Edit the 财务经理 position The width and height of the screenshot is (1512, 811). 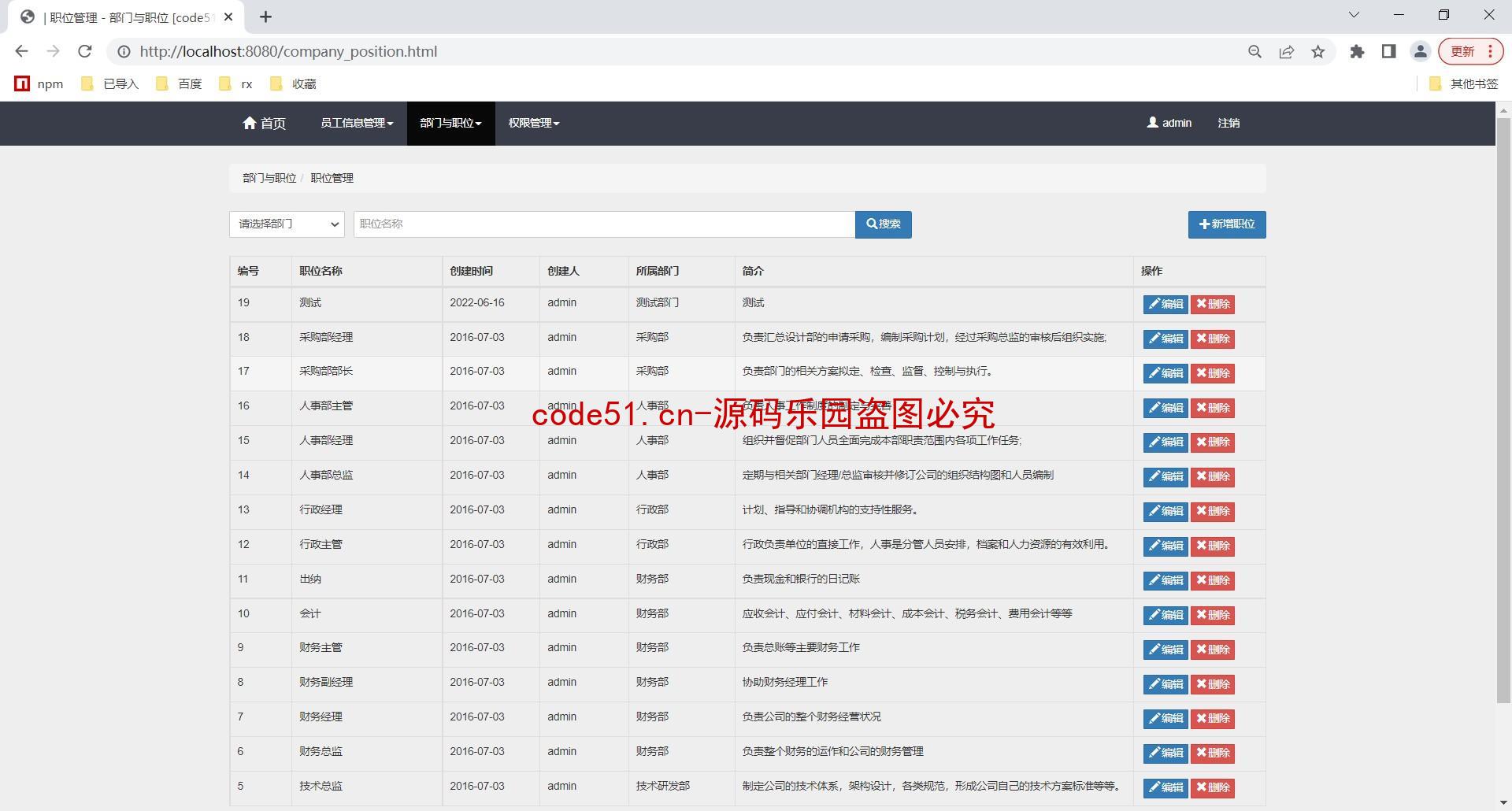click(1165, 718)
